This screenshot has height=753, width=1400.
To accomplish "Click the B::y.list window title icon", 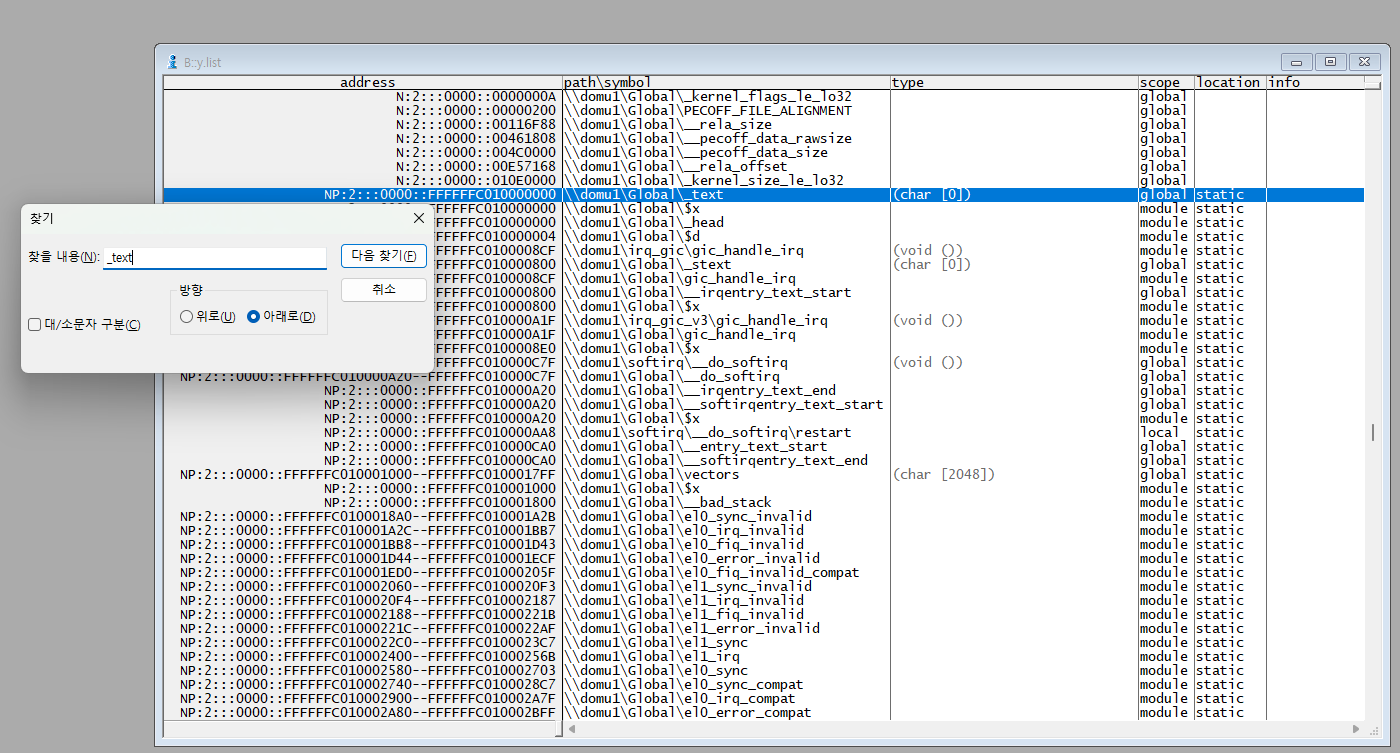I will pyautogui.click(x=172, y=62).
